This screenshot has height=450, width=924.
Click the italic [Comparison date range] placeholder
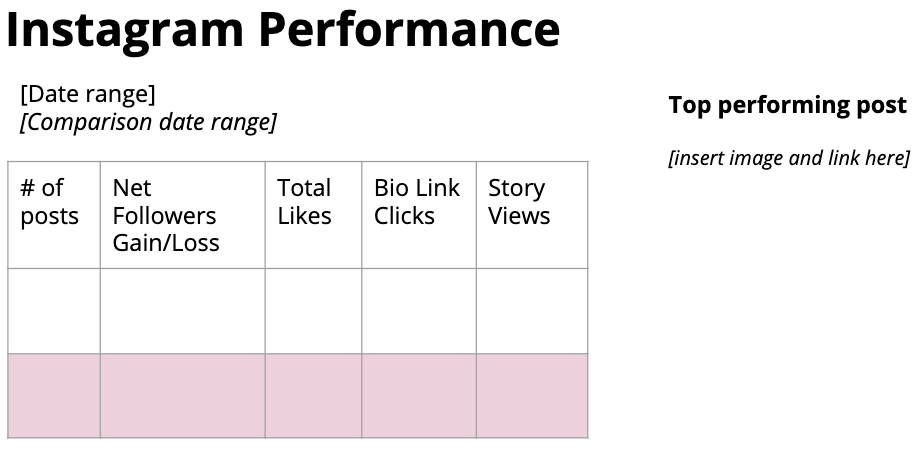(x=148, y=122)
